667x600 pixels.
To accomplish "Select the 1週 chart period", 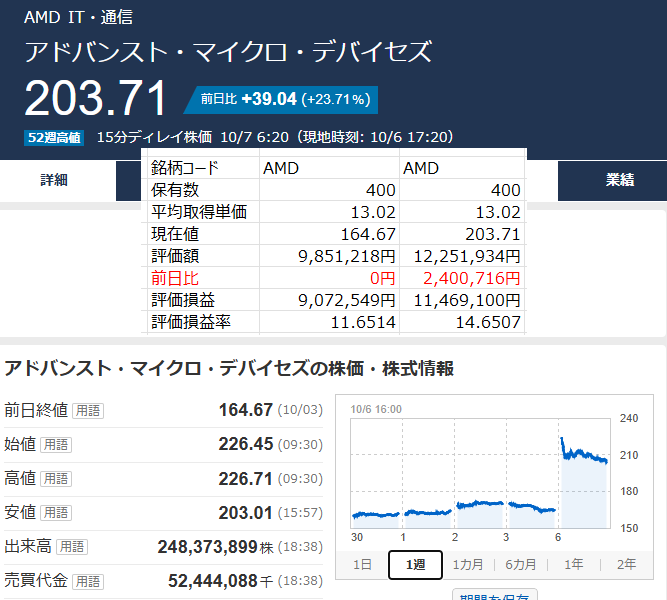I will tap(414, 564).
